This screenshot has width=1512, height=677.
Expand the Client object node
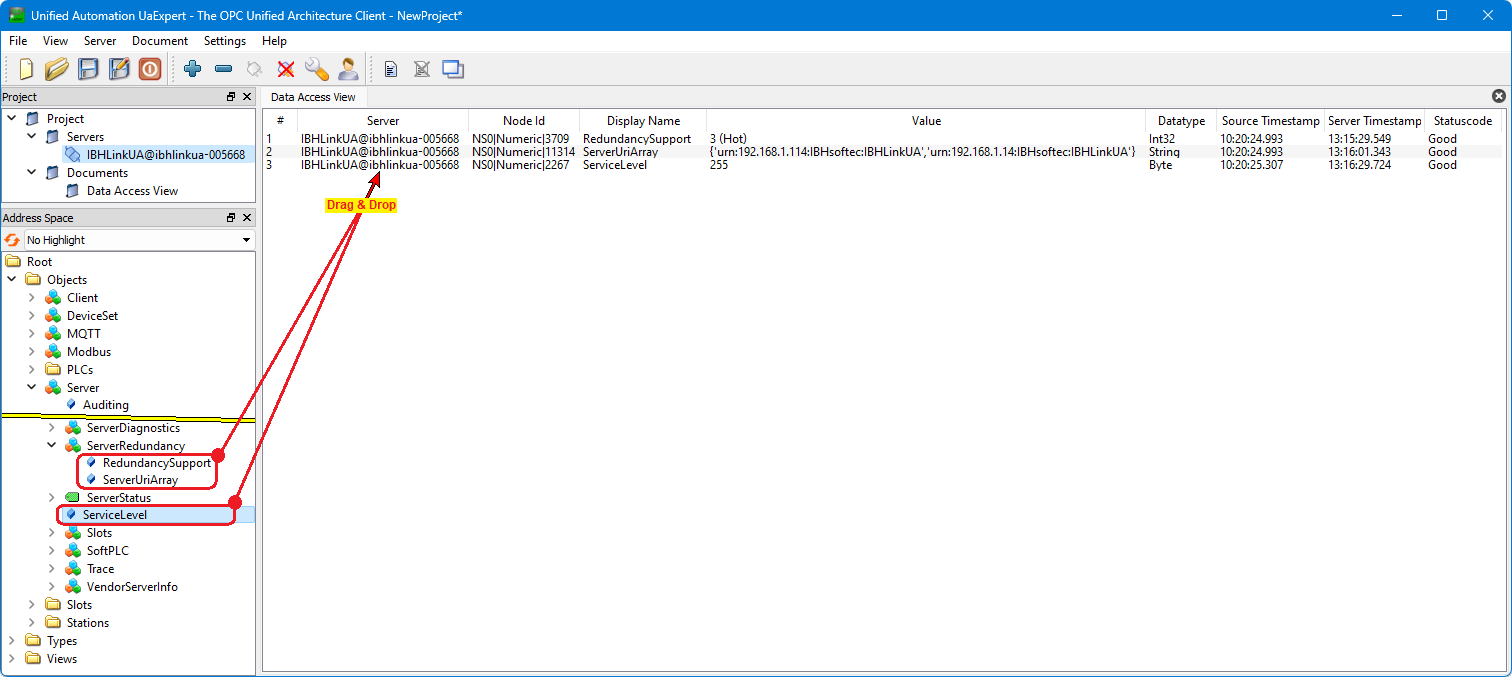click(31, 298)
